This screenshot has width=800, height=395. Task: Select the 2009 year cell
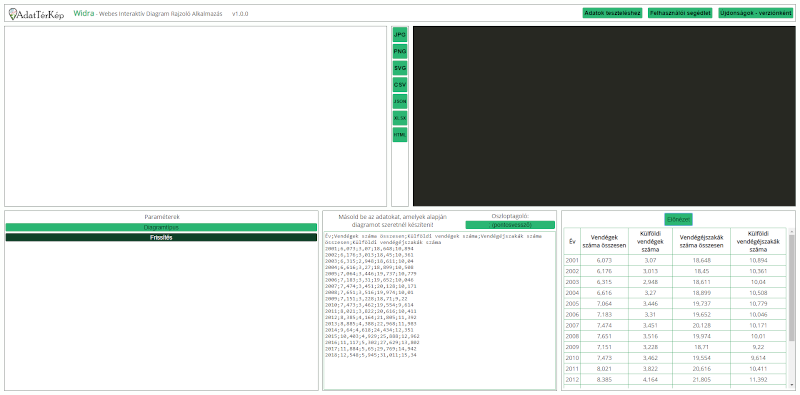click(x=572, y=348)
